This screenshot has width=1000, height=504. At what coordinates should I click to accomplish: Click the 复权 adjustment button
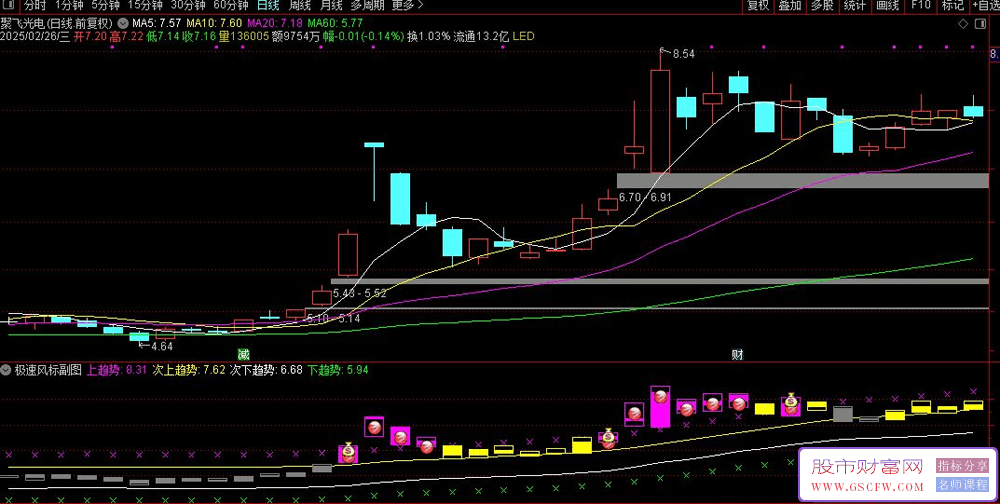pos(758,6)
